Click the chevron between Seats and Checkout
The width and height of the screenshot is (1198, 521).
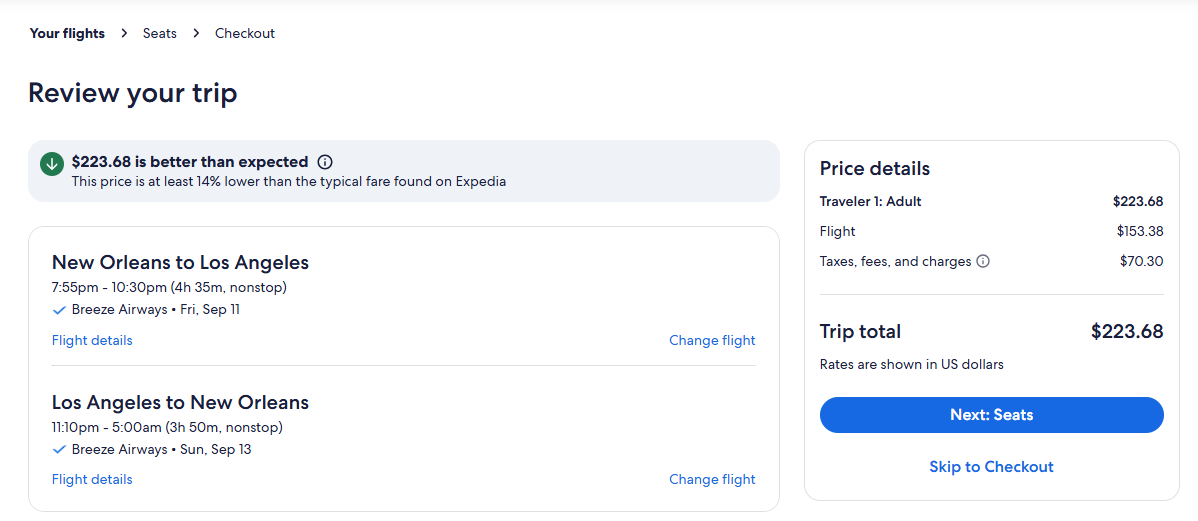tap(196, 34)
